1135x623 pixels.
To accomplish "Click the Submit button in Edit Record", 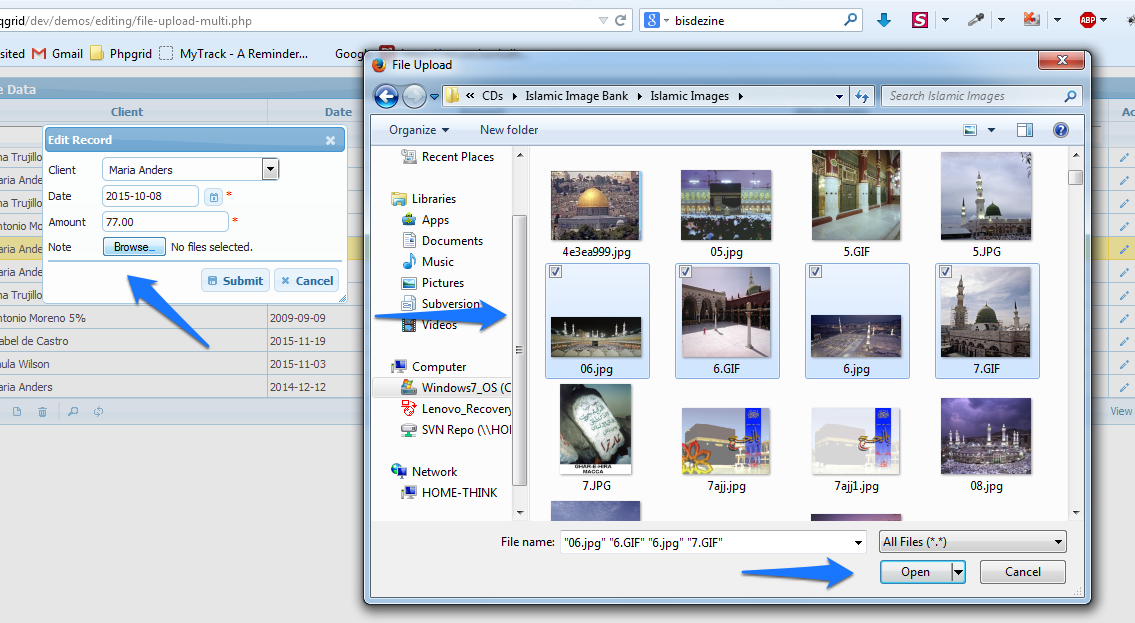I will [235, 281].
